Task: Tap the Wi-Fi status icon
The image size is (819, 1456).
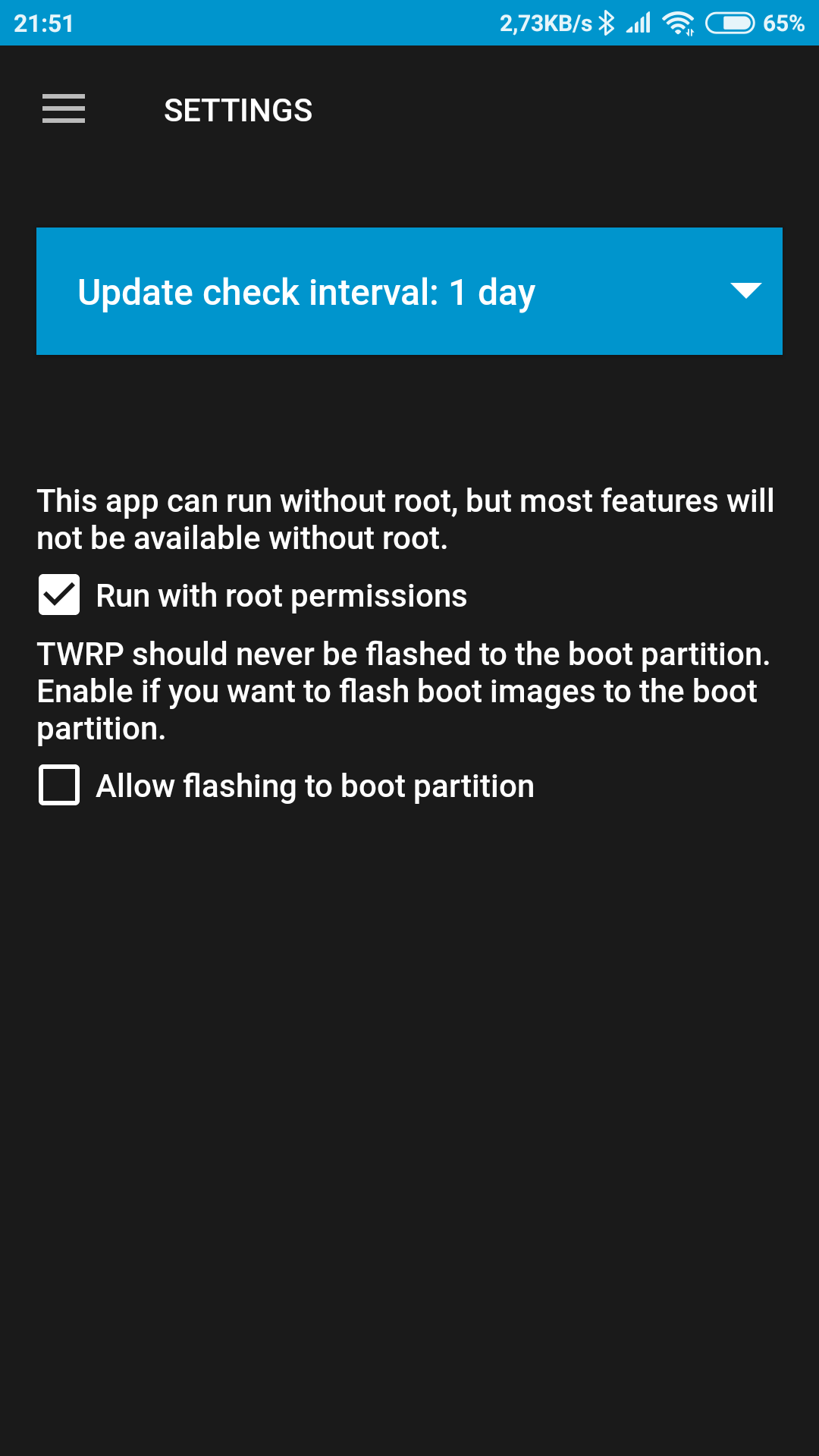Action: [x=678, y=23]
